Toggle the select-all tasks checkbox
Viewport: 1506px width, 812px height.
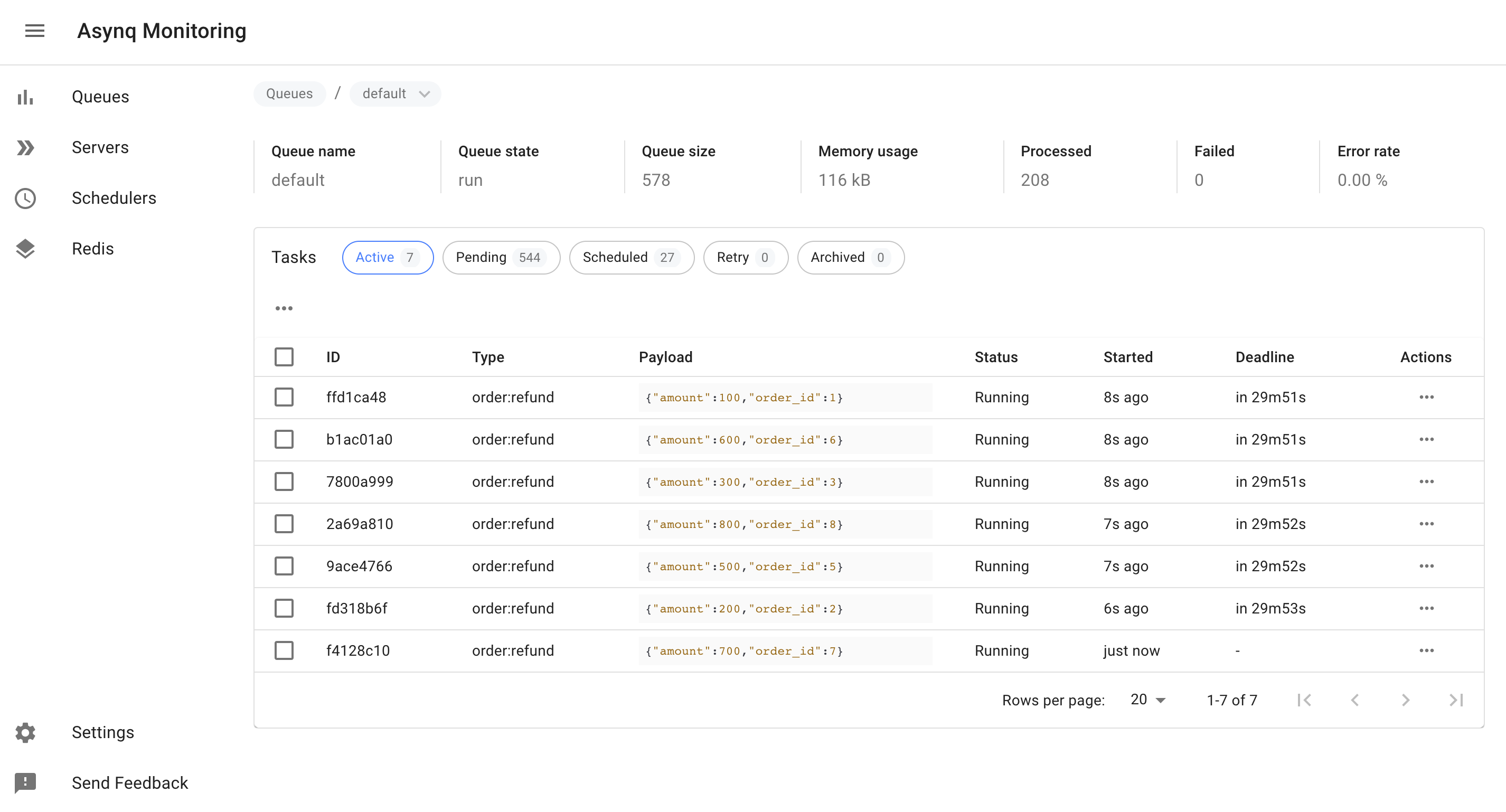pyautogui.click(x=284, y=356)
